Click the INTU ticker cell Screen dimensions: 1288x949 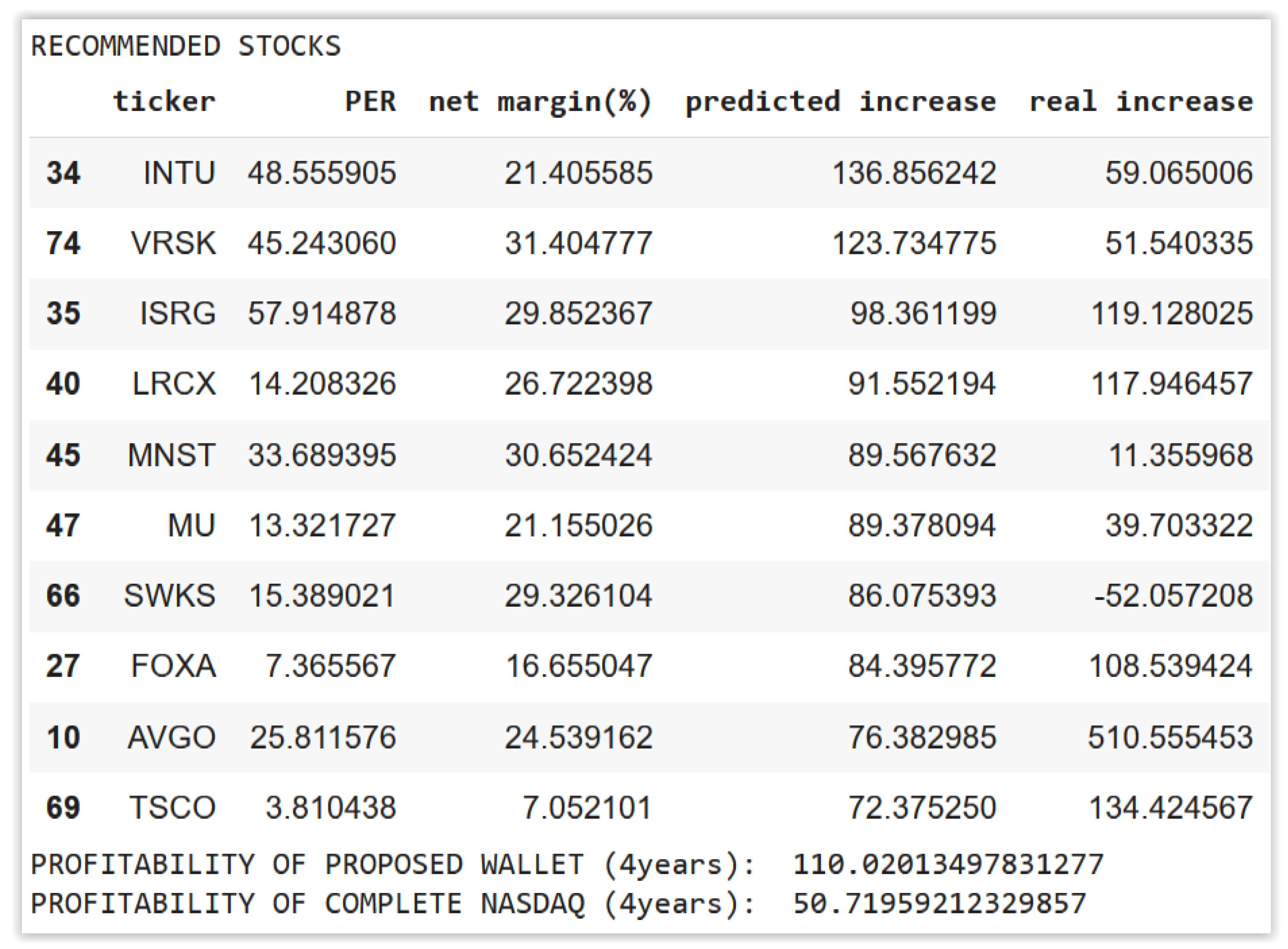click(180, 173)
